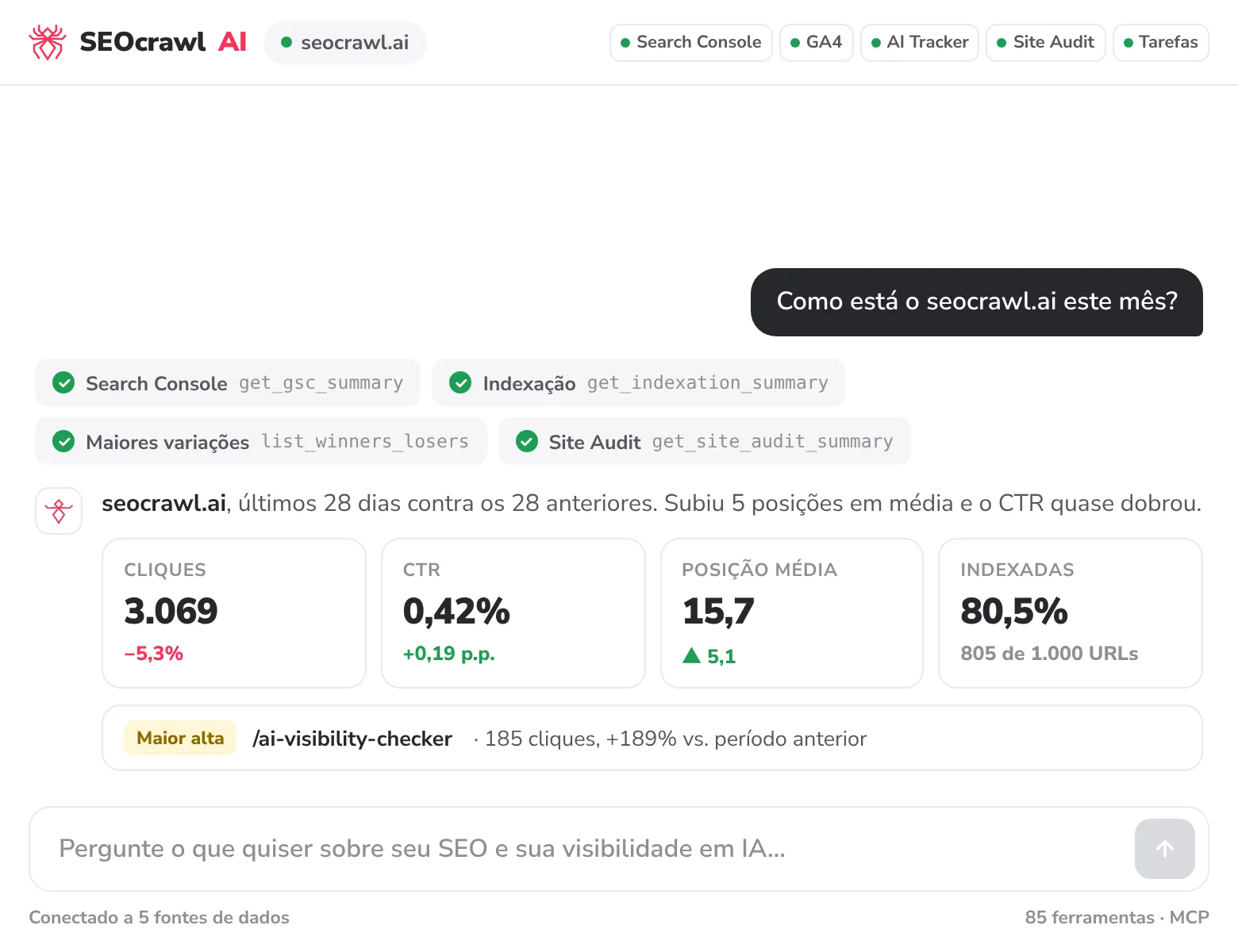This screenshot has height=952, width=1238.
Task: Click the send arrow button
Action: (1164, 849)
